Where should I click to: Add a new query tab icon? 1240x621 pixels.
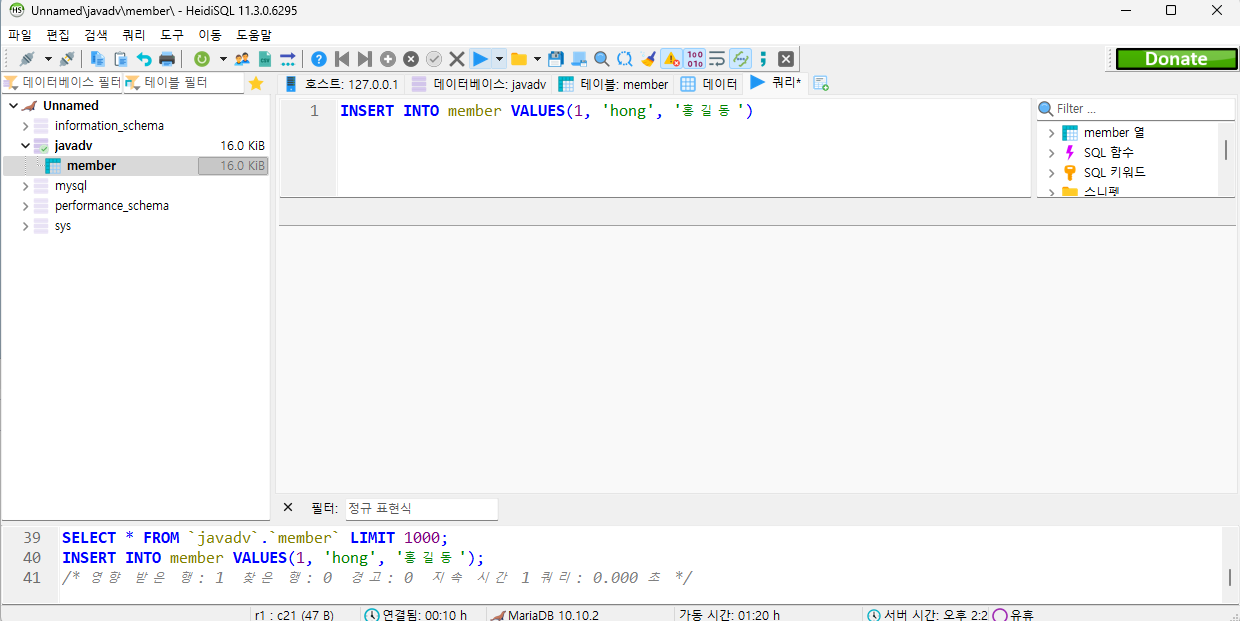[820, 83]
